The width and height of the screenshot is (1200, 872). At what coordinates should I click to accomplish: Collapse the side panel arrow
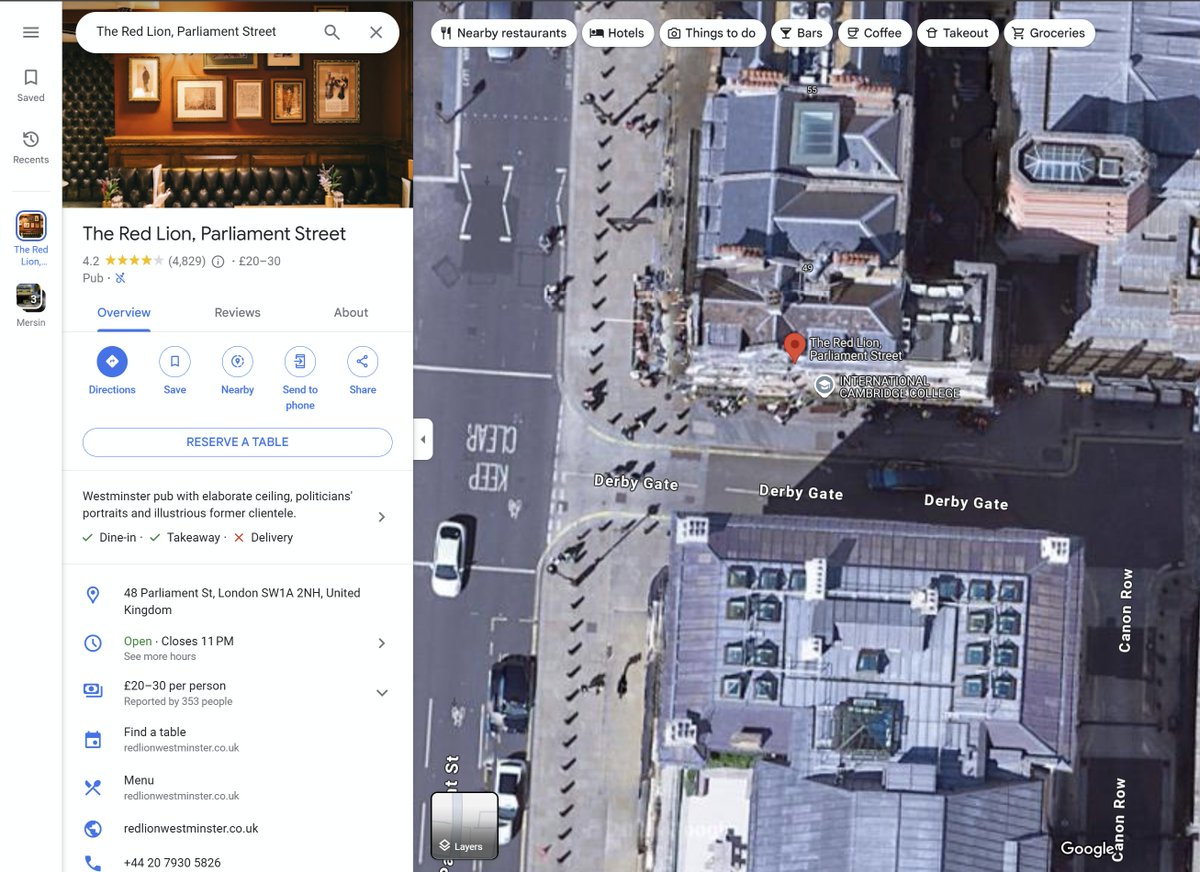tap(423, 439)
